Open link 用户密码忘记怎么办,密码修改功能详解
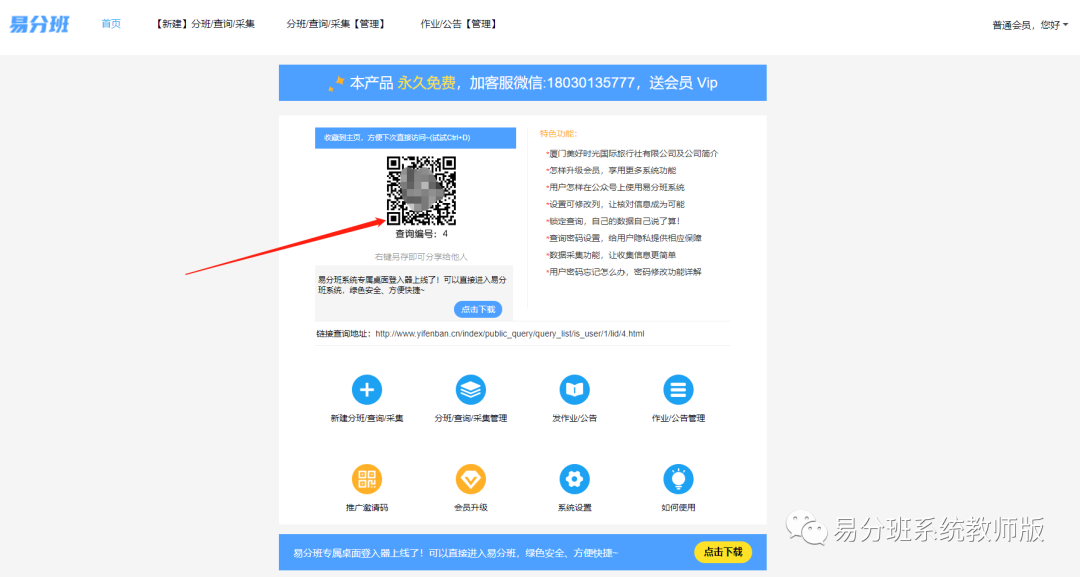 click(x=624, y=271)
